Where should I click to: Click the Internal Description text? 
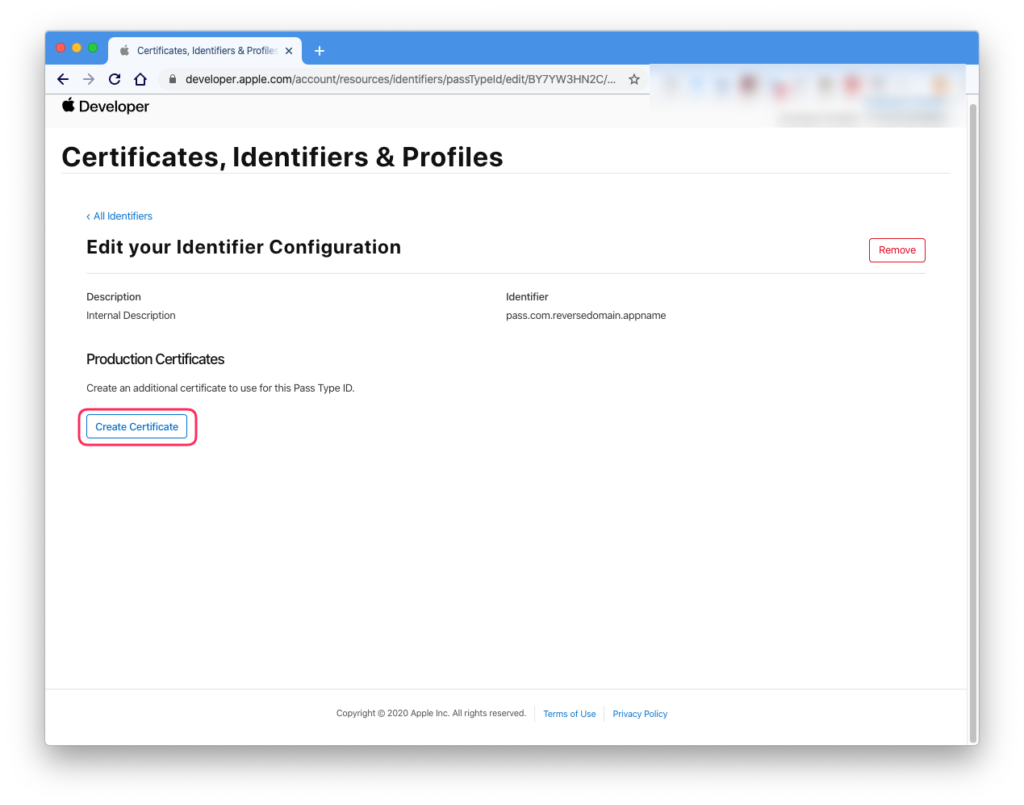[x=131, y=315]
